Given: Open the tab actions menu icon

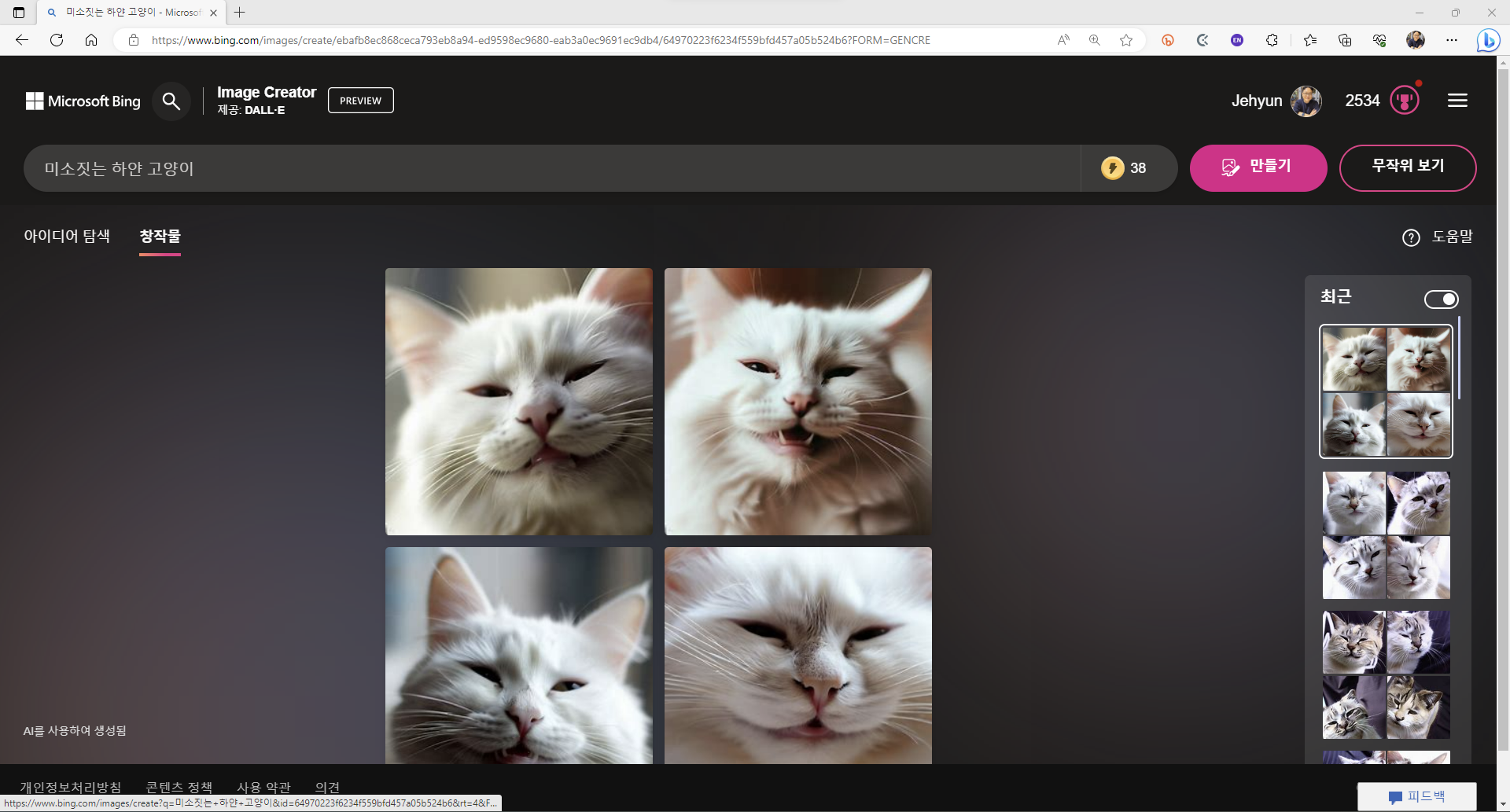Looking at the screenshot, I should coord(19,13).
